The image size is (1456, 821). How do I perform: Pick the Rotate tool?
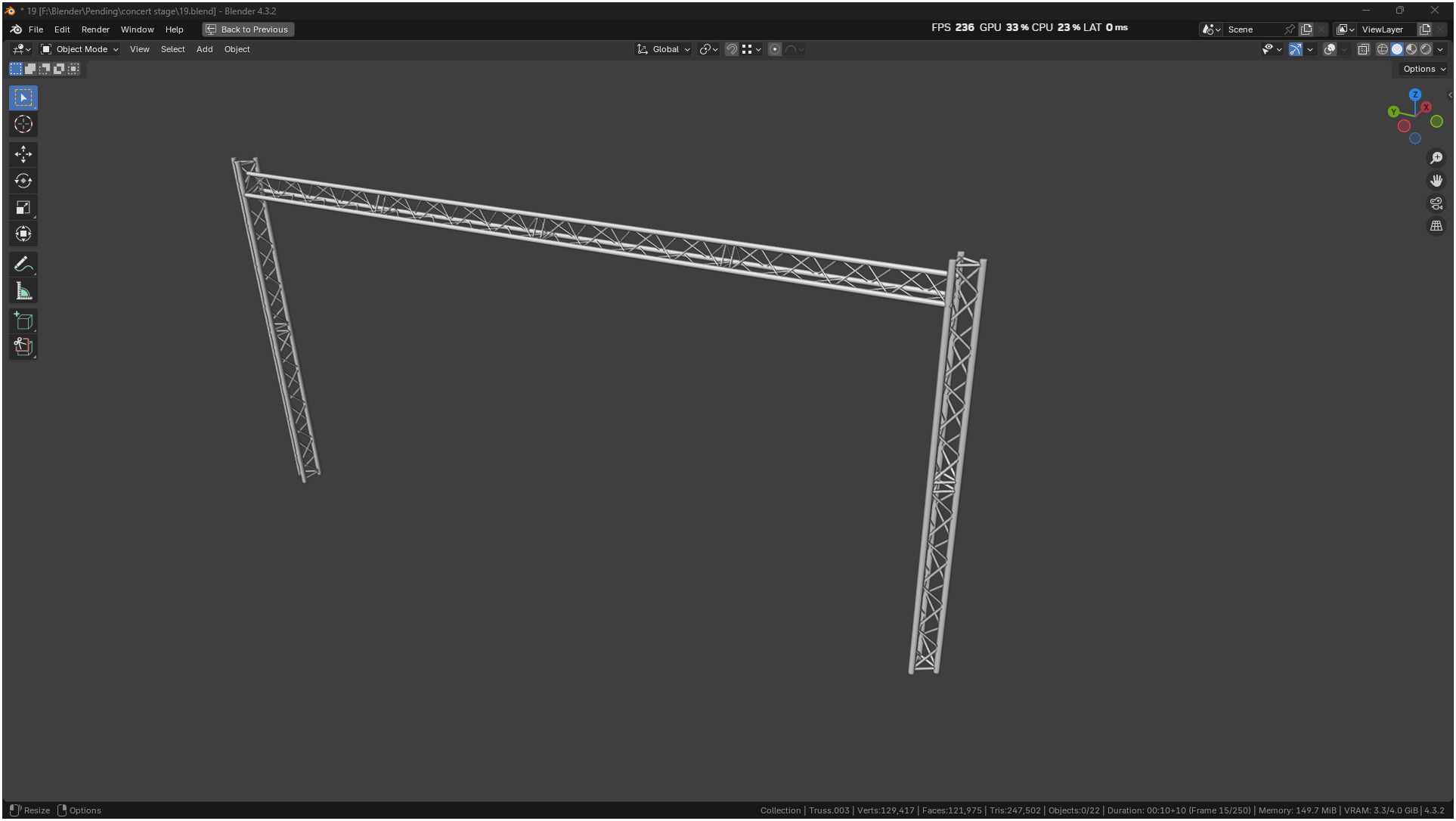click(x=23, y=181)
